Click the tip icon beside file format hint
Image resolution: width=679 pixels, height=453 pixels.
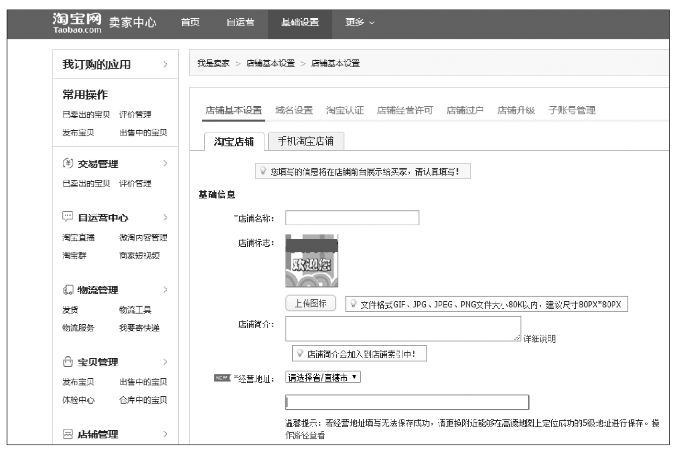point(352,304)
